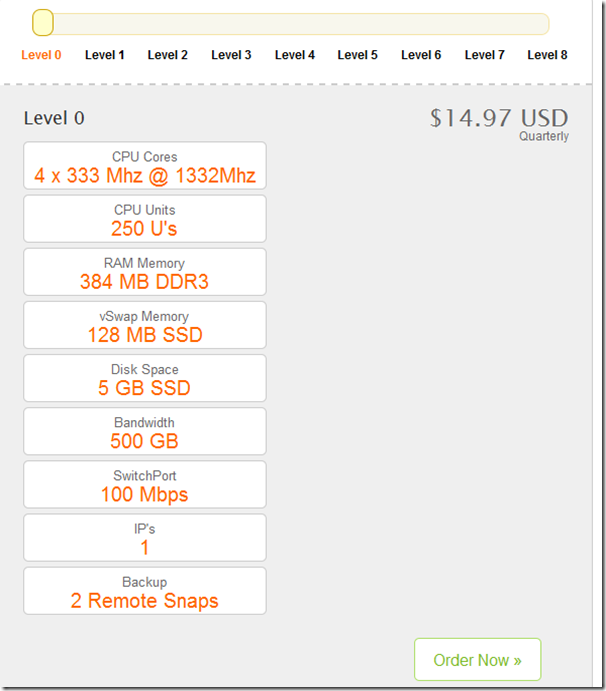Switch to the Level 3 plan

231,55
